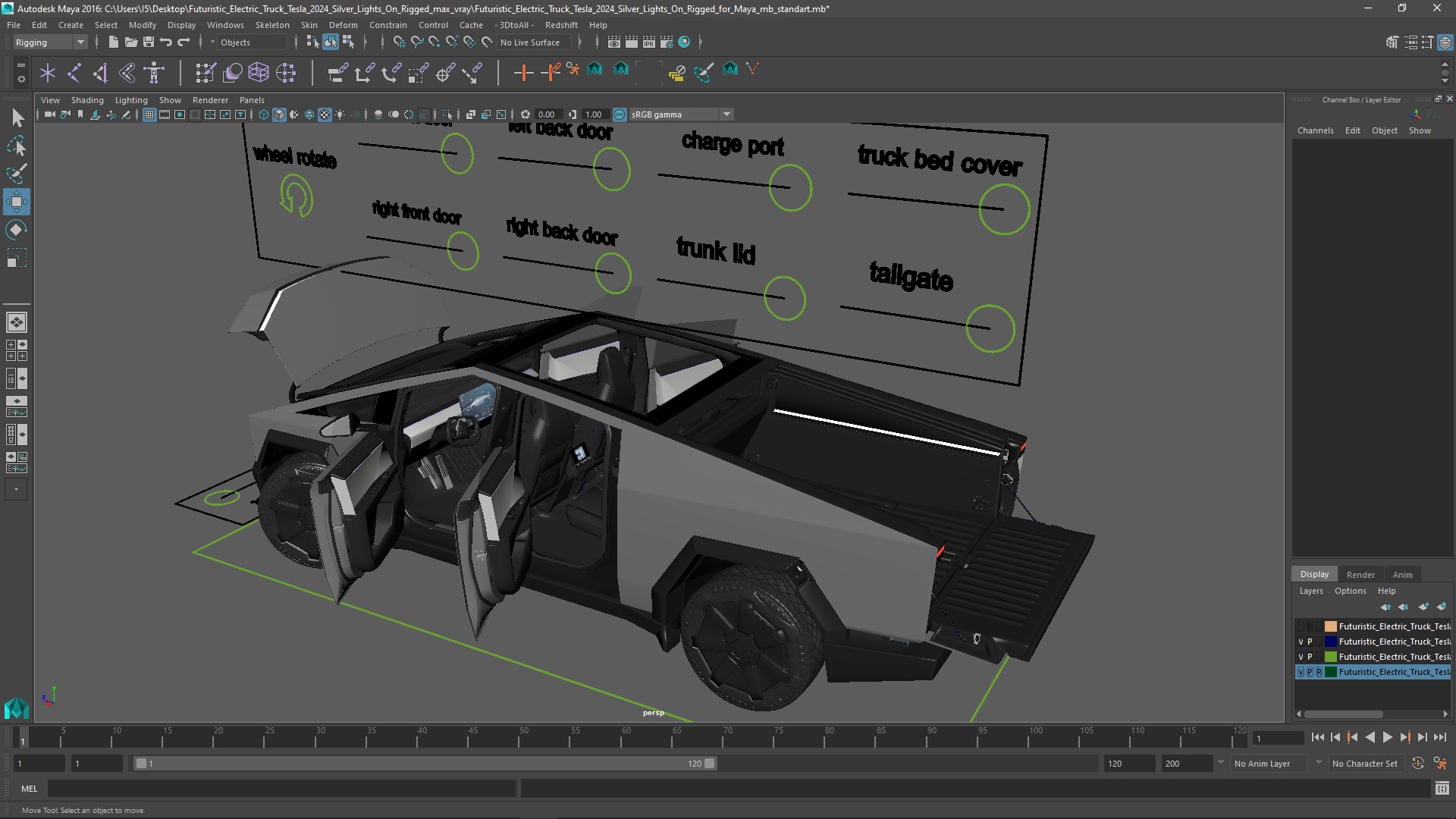This screenshot has width=1456, height=819.
Task: Start an IPR render
Action: click(649, 42)
